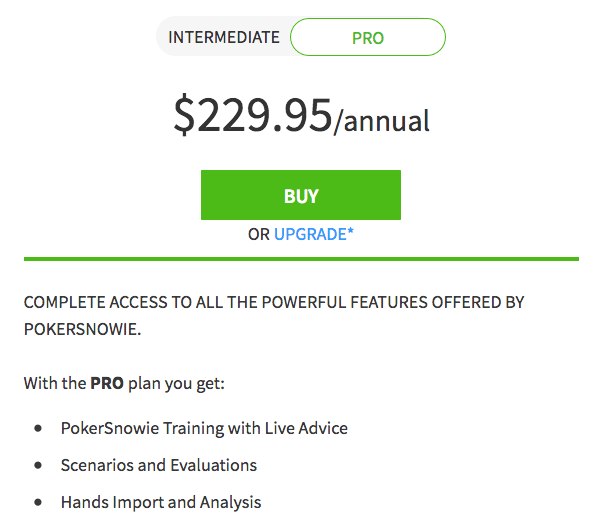Viewport: 597px width, 518px height.
Task: Open the UPGRADE link
Action: click(x=310, y=234)
